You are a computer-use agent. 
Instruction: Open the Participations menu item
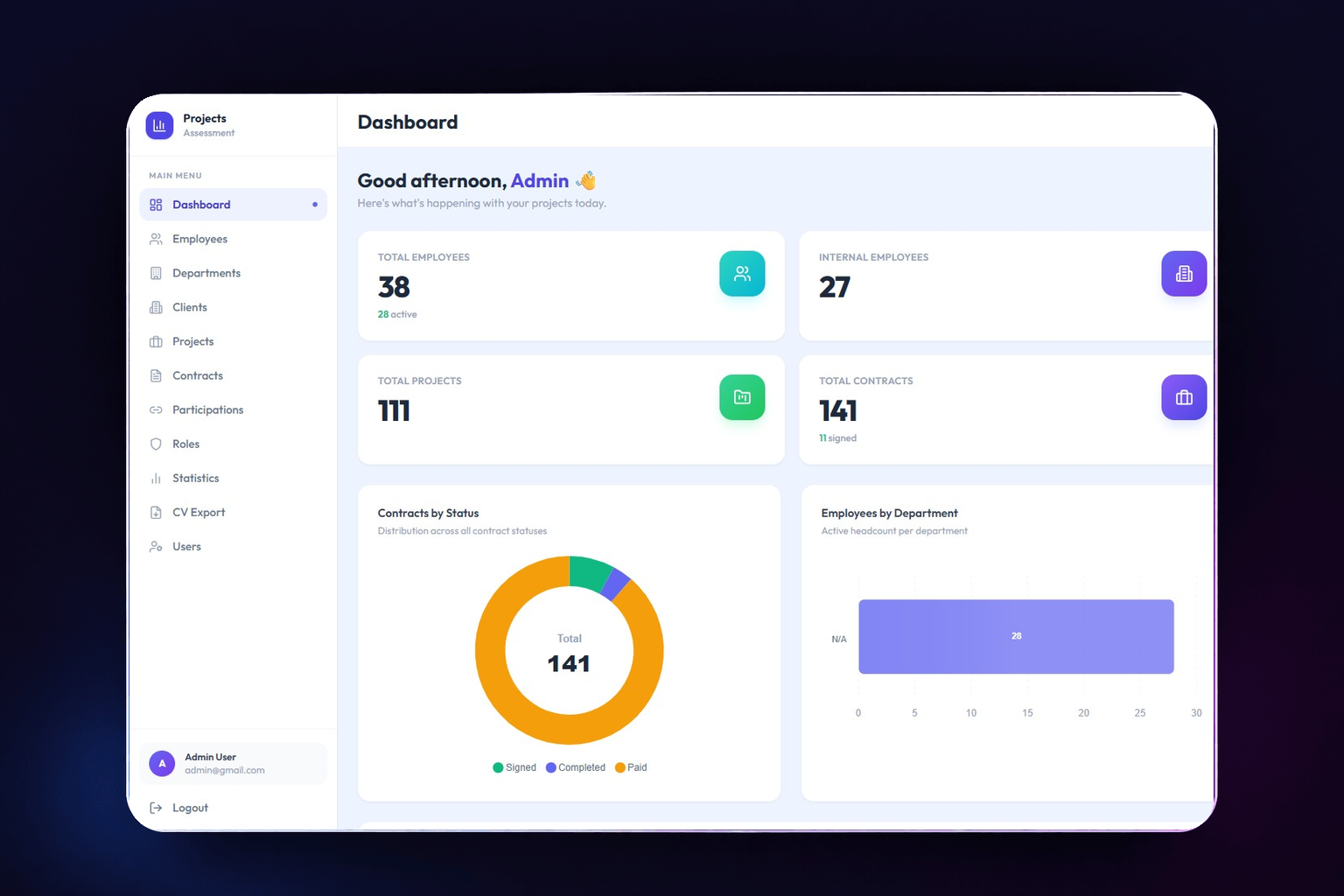[x=233, y=409]
